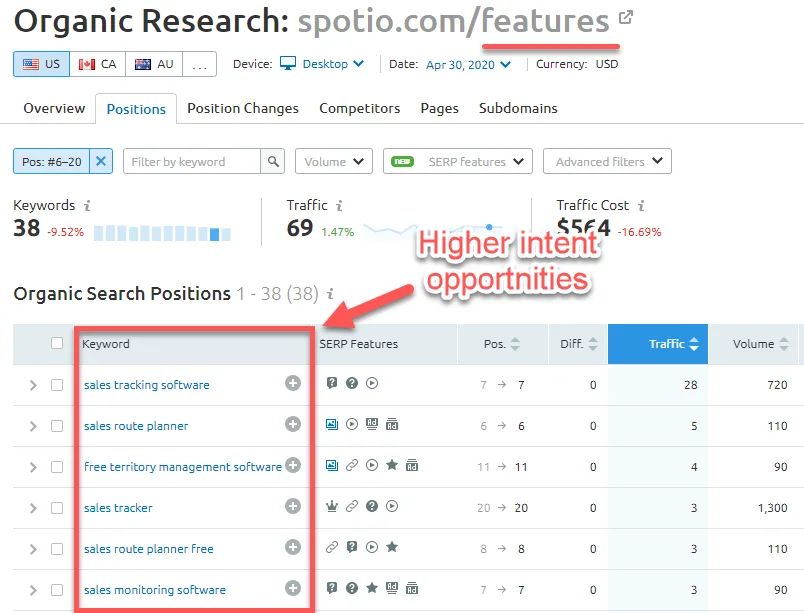Sort by the Pos. column

click(x=502, y=344)
